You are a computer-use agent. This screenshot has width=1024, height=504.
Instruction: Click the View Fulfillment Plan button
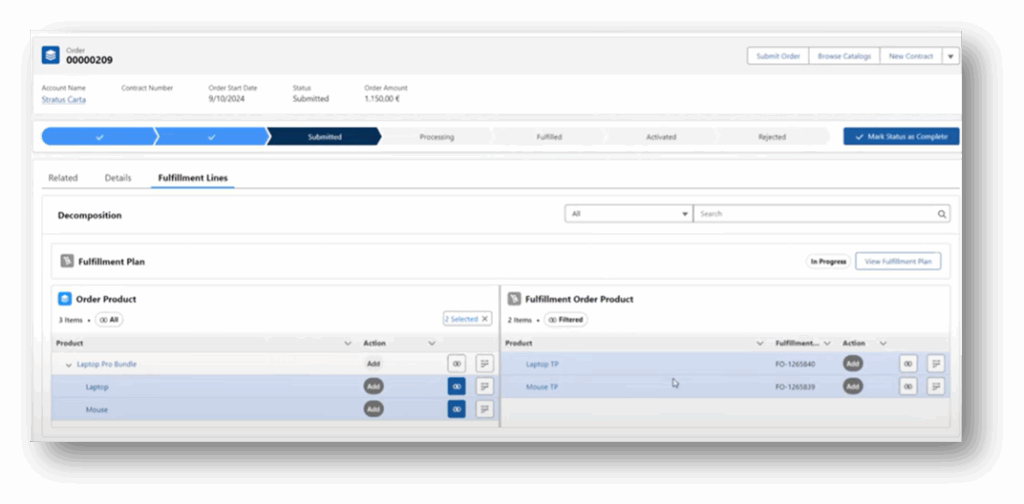point(897,261)
